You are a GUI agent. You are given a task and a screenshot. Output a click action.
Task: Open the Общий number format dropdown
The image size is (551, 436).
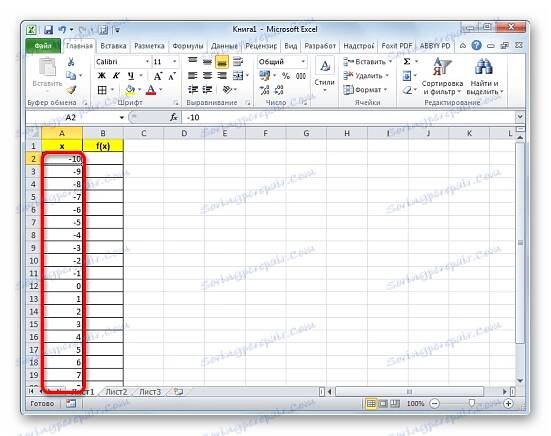coord(303,62)
